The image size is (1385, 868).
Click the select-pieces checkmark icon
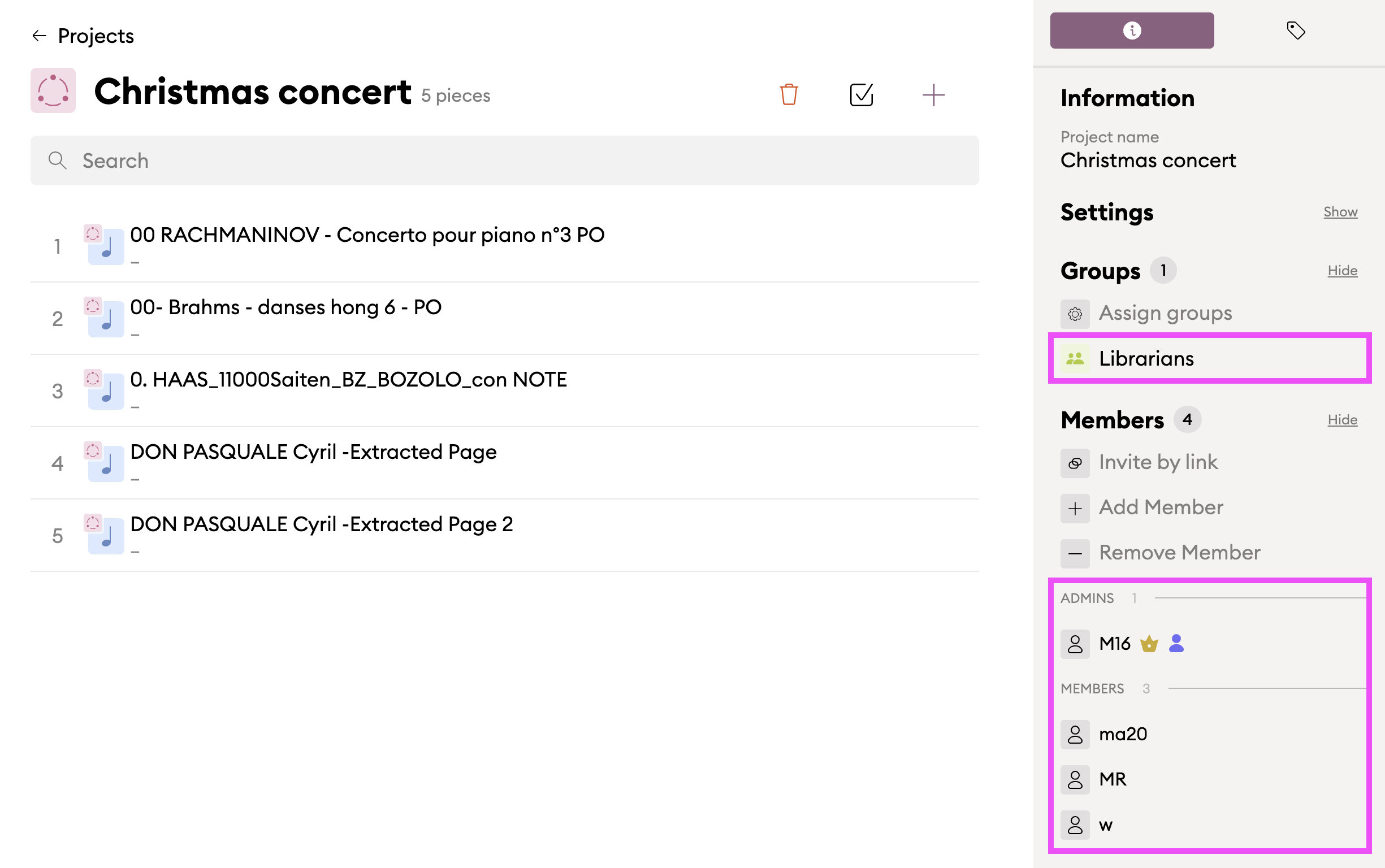coord(861,95)
